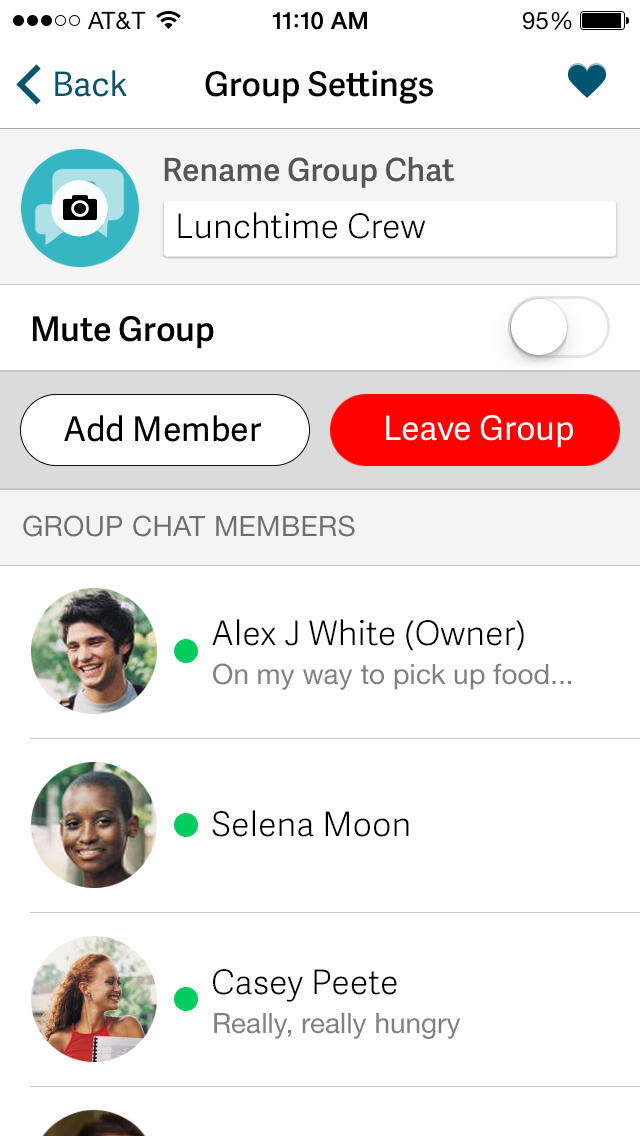This screenshot has height=1136, width=640.
Task: Tap the Back text link
Action: (90, 85)
